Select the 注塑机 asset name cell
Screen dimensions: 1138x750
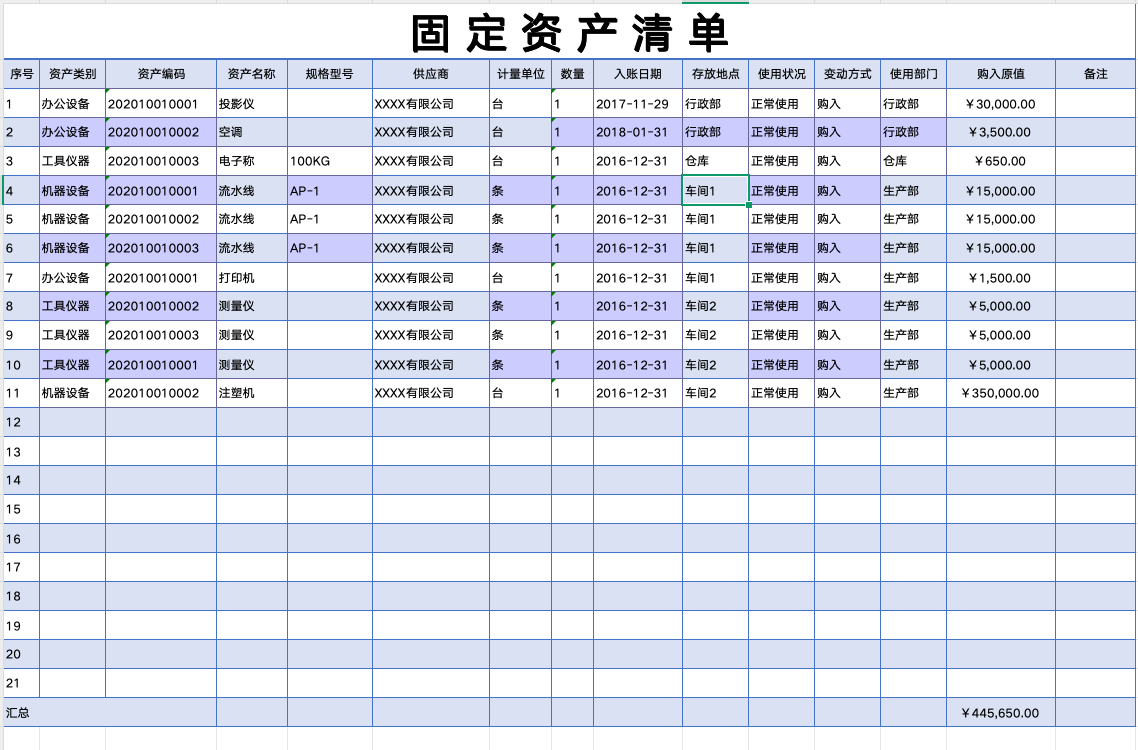(x=252, y=393)
